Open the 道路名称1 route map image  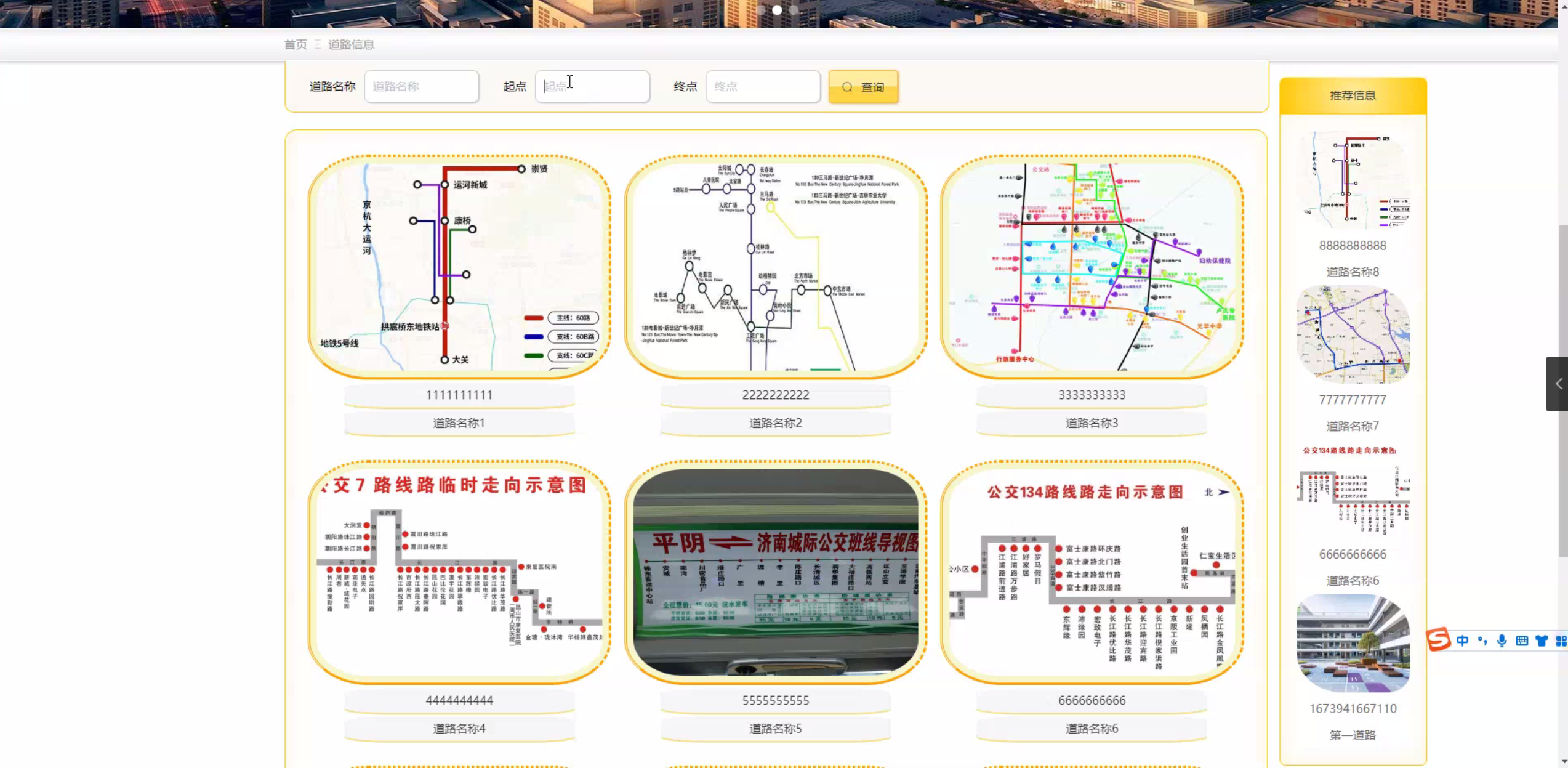click(x=459, y=266)
